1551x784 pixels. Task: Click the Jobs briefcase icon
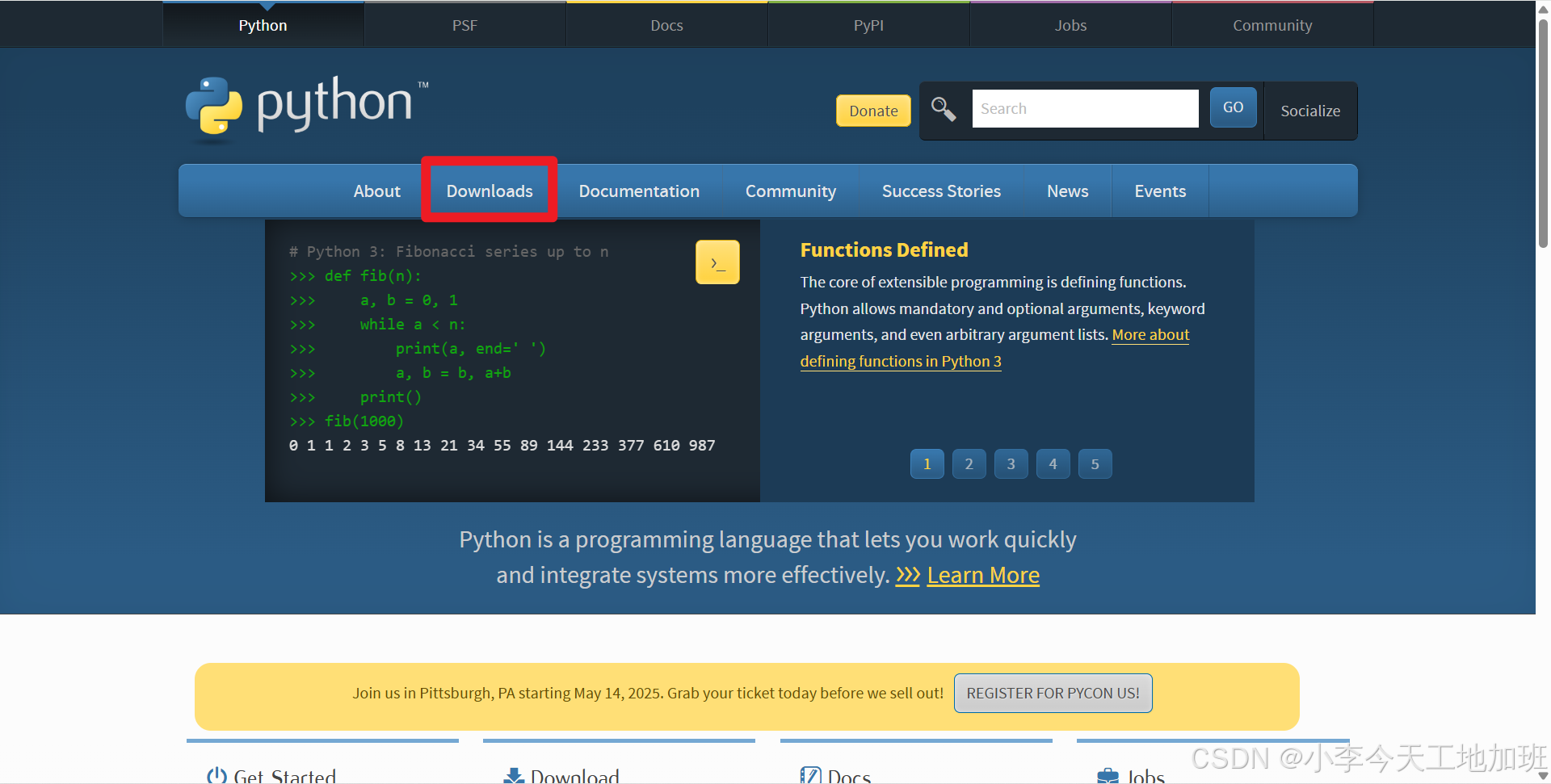pyautogui.click(x=1108, y=776)
